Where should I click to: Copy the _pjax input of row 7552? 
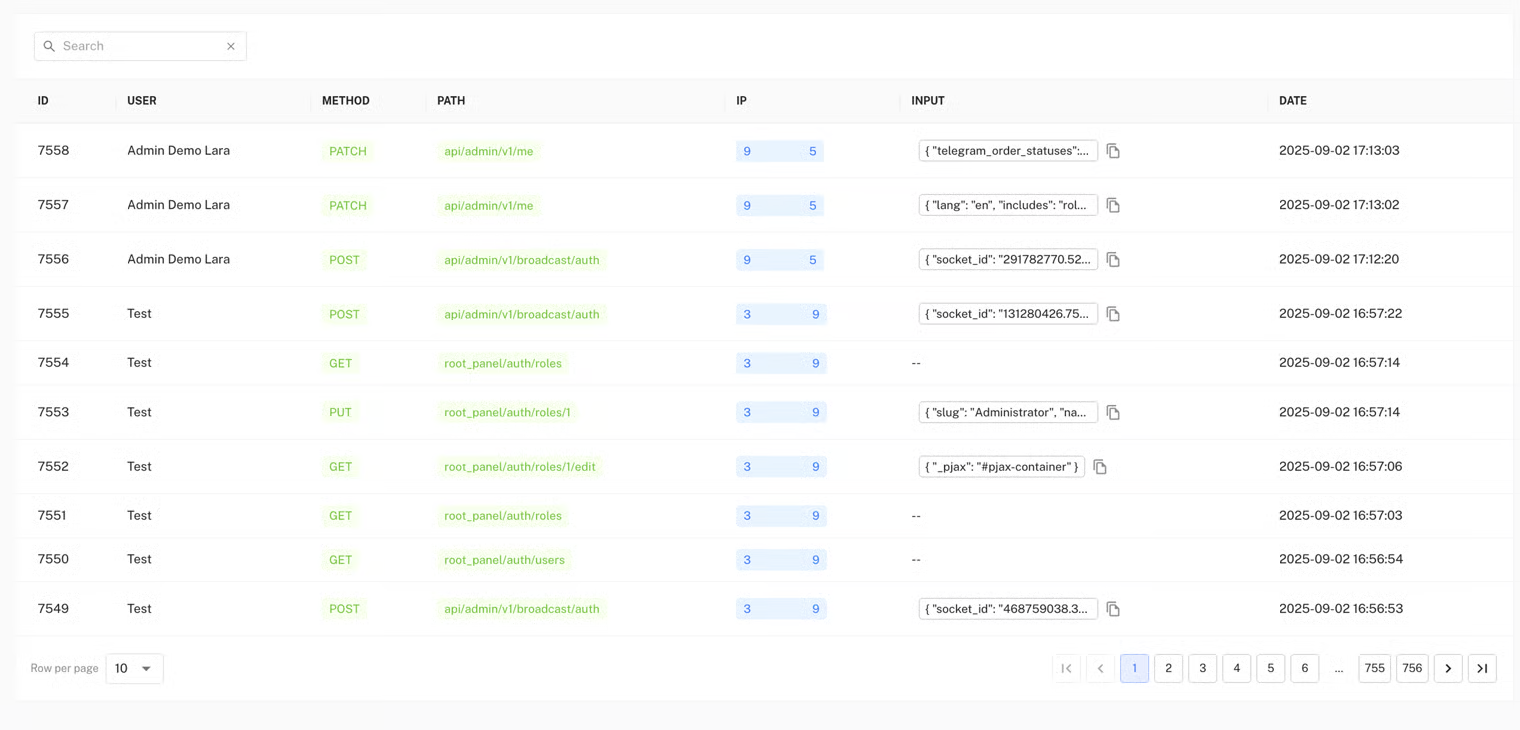click(1100, 467)
